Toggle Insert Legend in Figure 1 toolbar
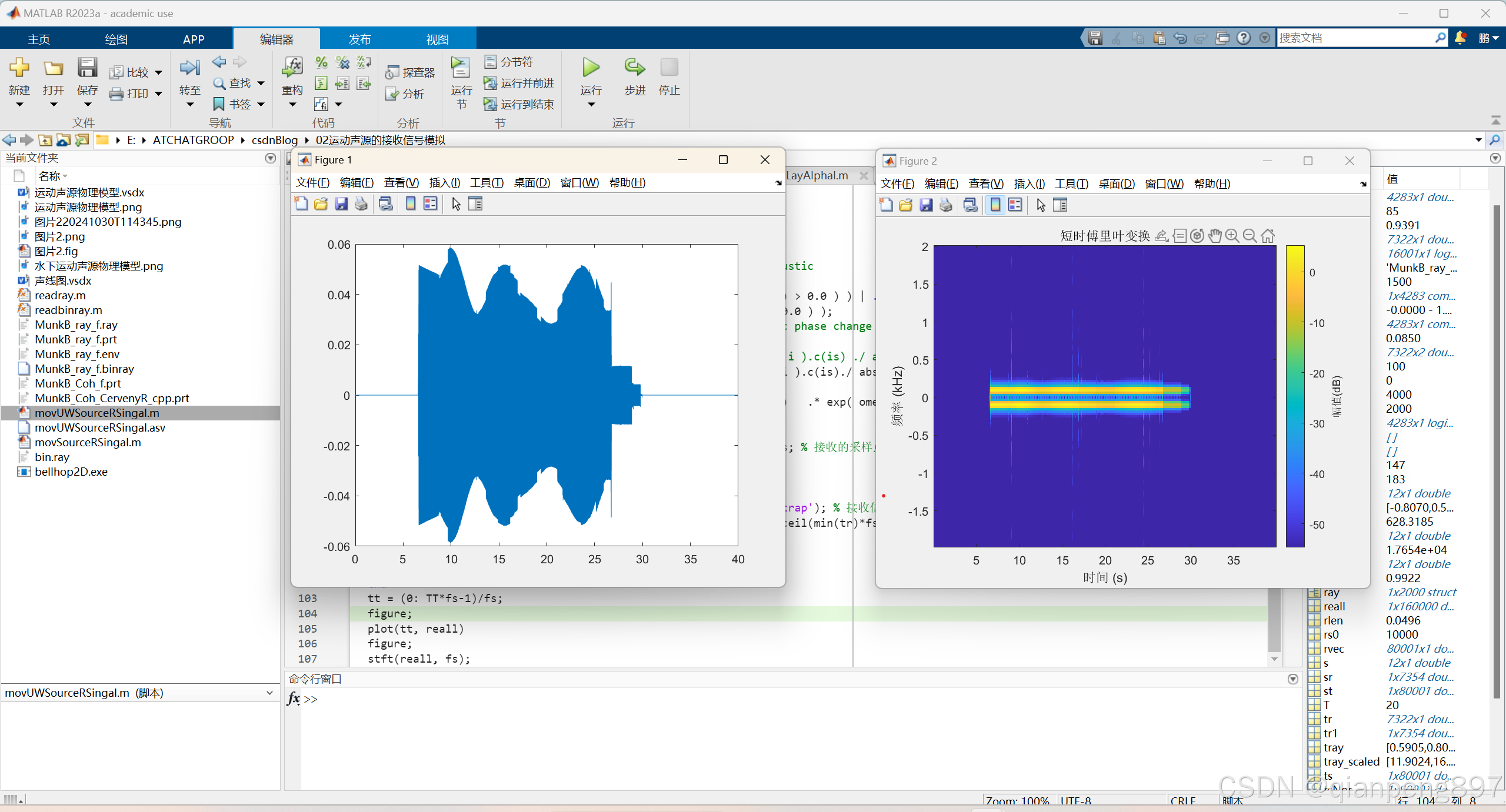1506x812 pixels. click(431, 204)
